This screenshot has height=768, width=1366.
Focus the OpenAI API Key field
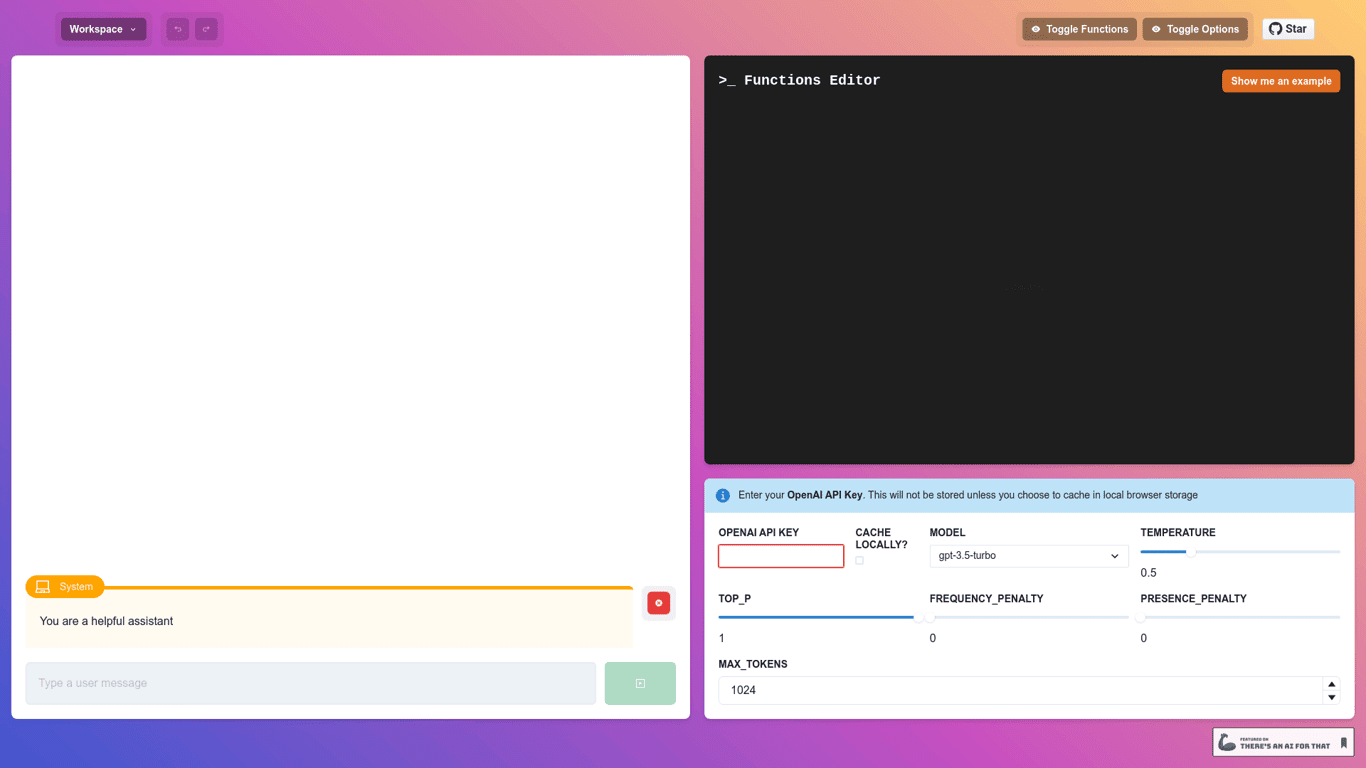click(781, 556)
